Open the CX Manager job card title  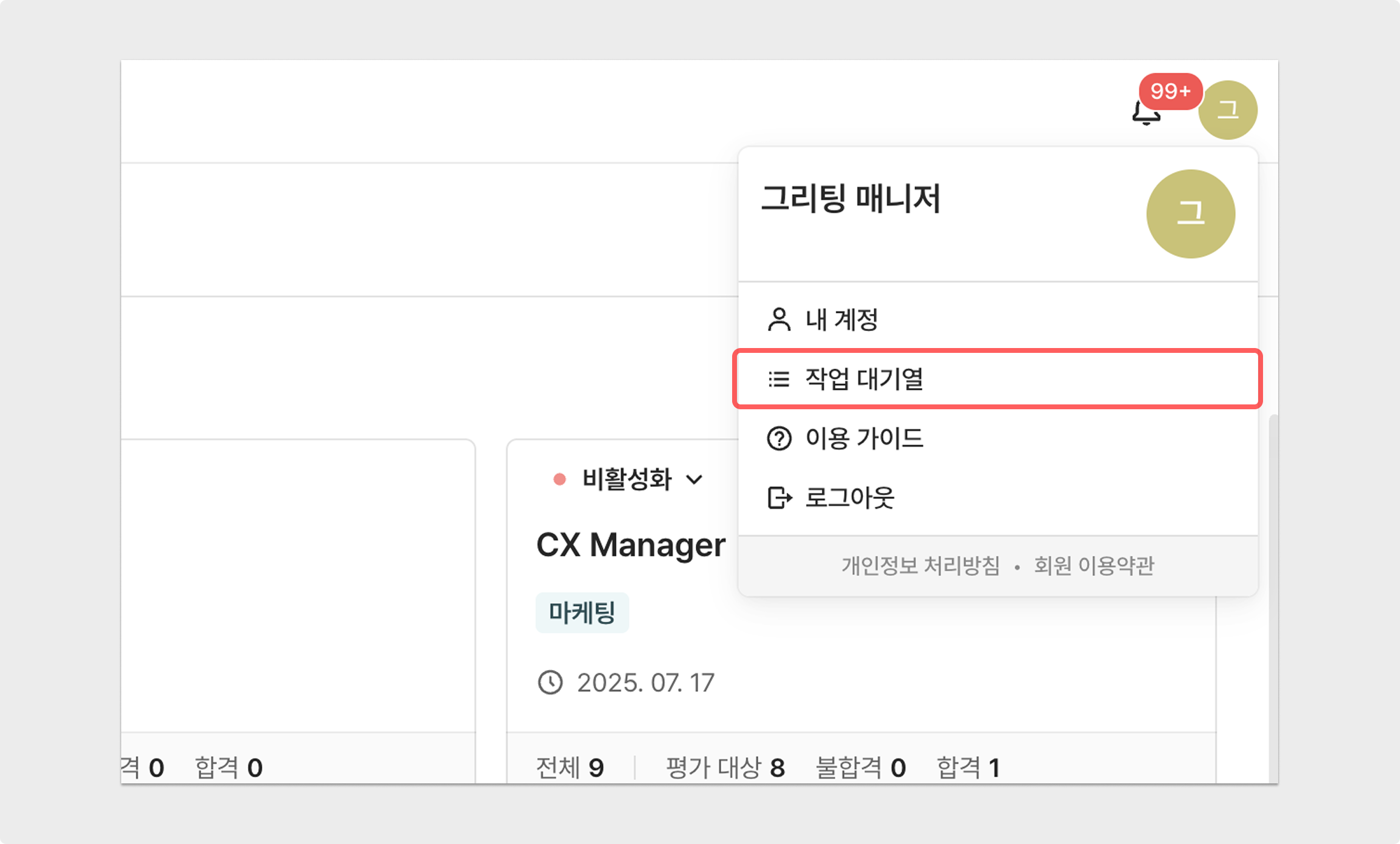pos(630,544)
